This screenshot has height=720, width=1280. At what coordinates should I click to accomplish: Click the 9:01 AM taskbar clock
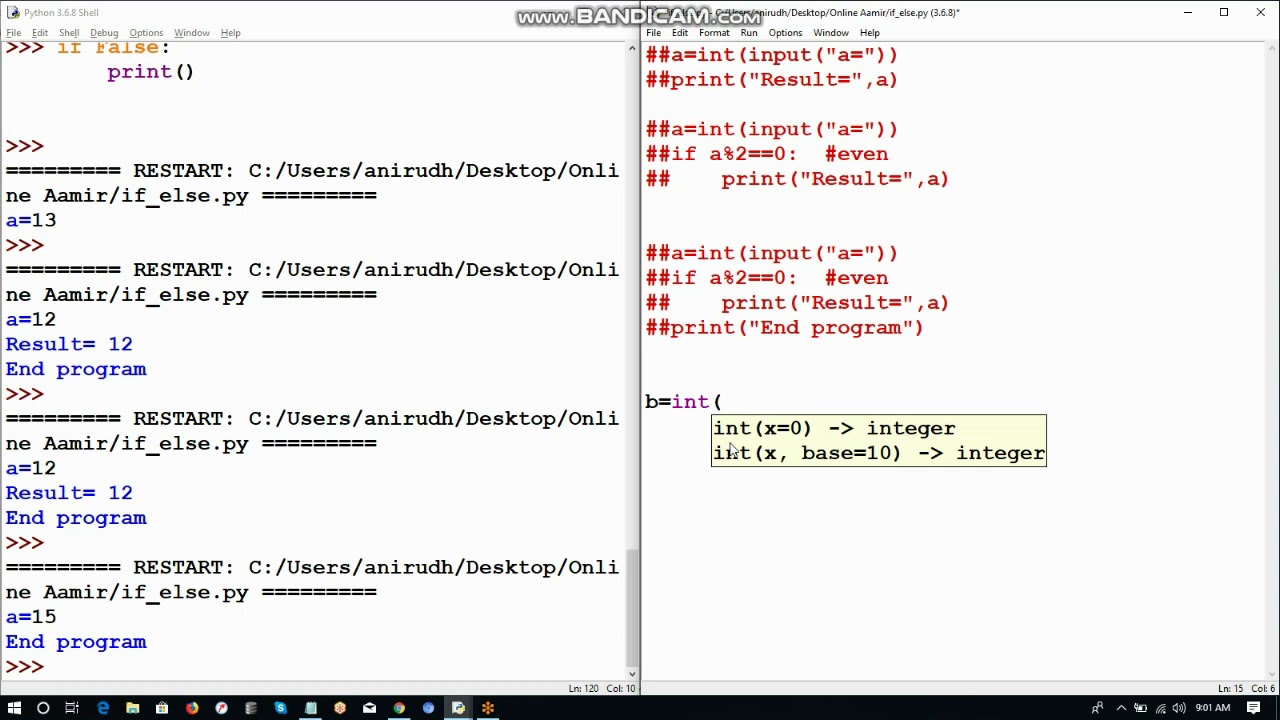coord(1212,708)
